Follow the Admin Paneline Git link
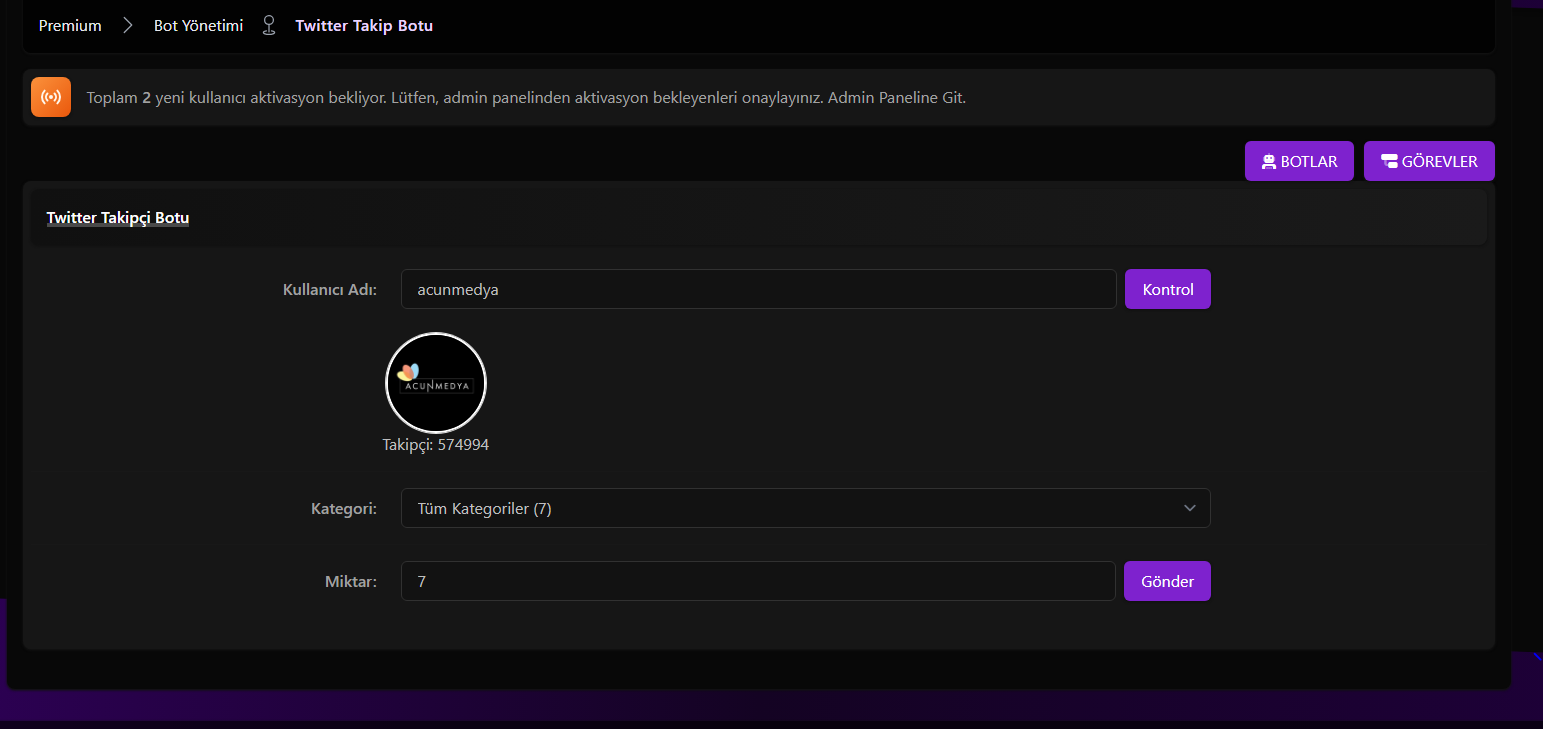 pyautogui.click(x=896, y=98)
